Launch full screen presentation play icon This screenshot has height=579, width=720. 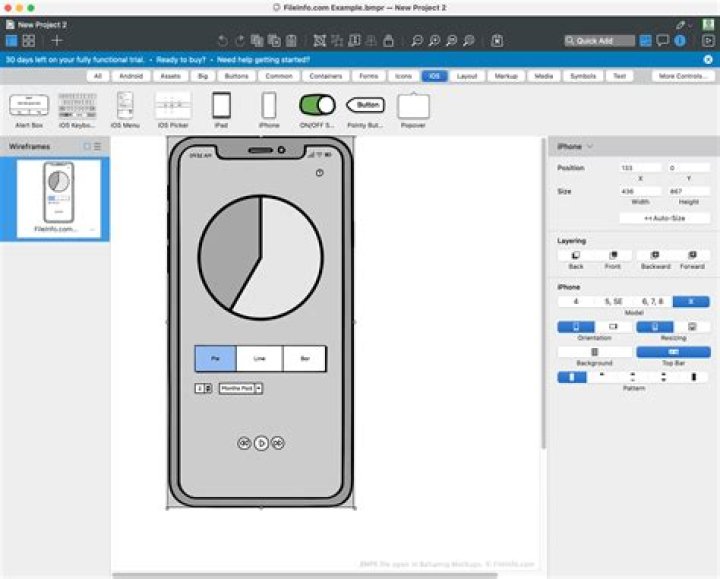(x=707, y=41)
